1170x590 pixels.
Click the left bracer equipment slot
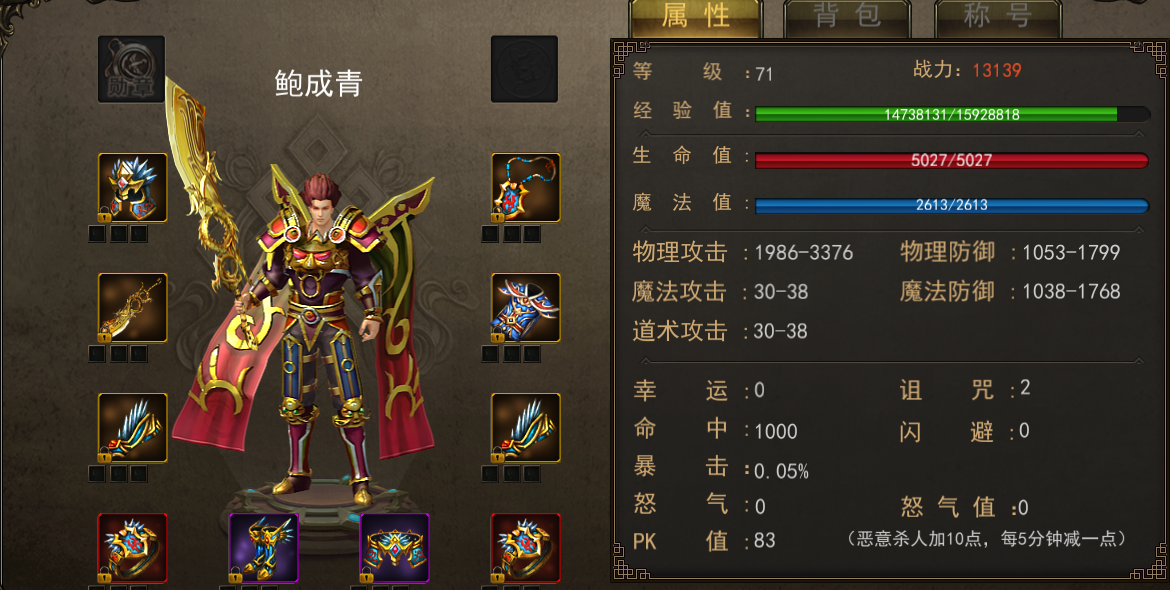pyautogui.click(x=133, y=427)
